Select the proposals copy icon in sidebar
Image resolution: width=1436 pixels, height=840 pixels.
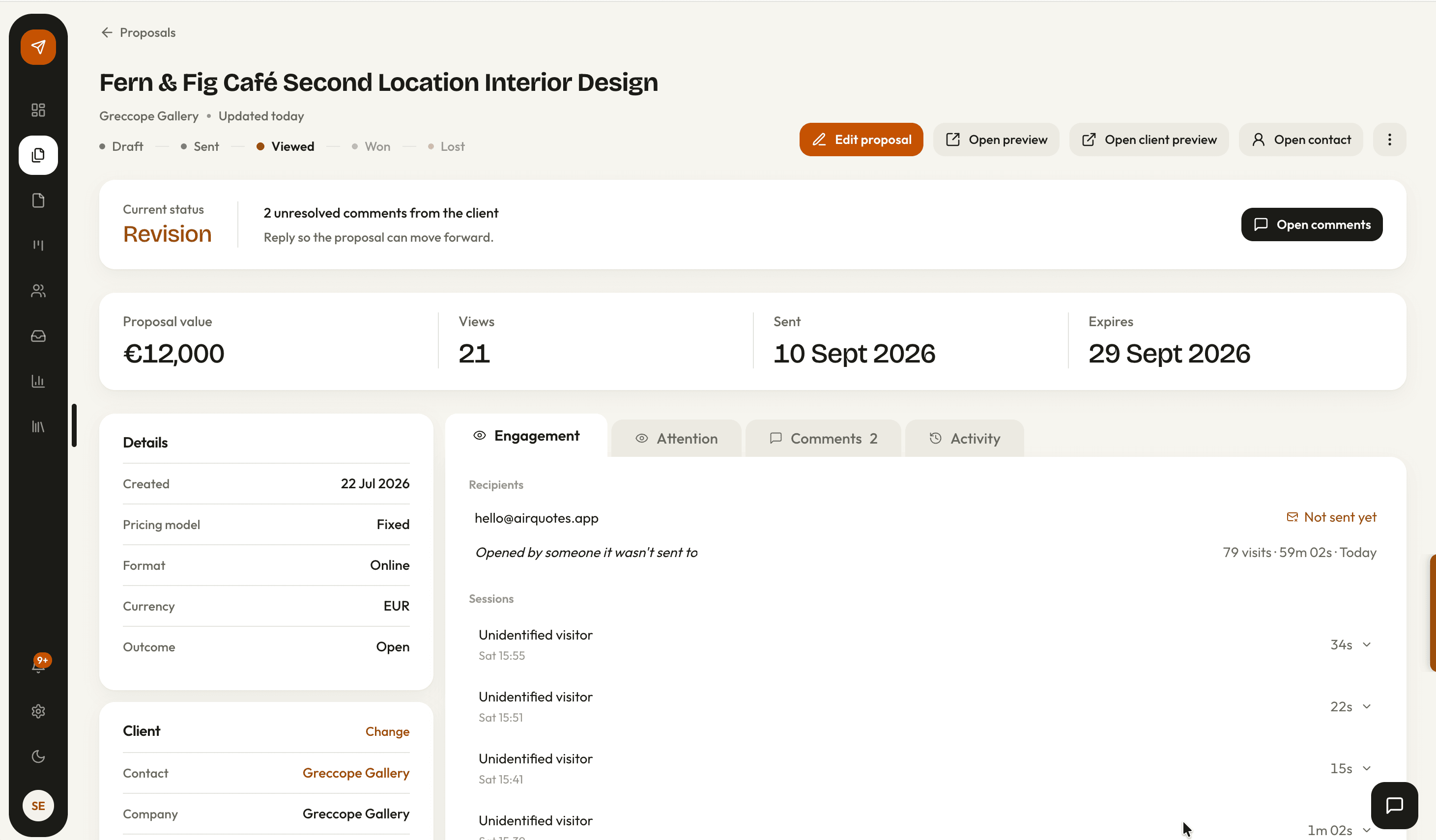pos(38,155)
